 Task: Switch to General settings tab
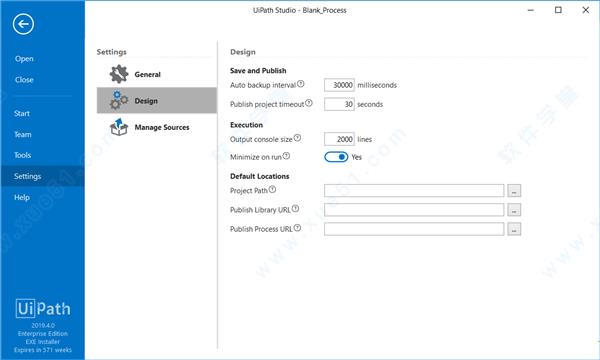pos(157,74)
